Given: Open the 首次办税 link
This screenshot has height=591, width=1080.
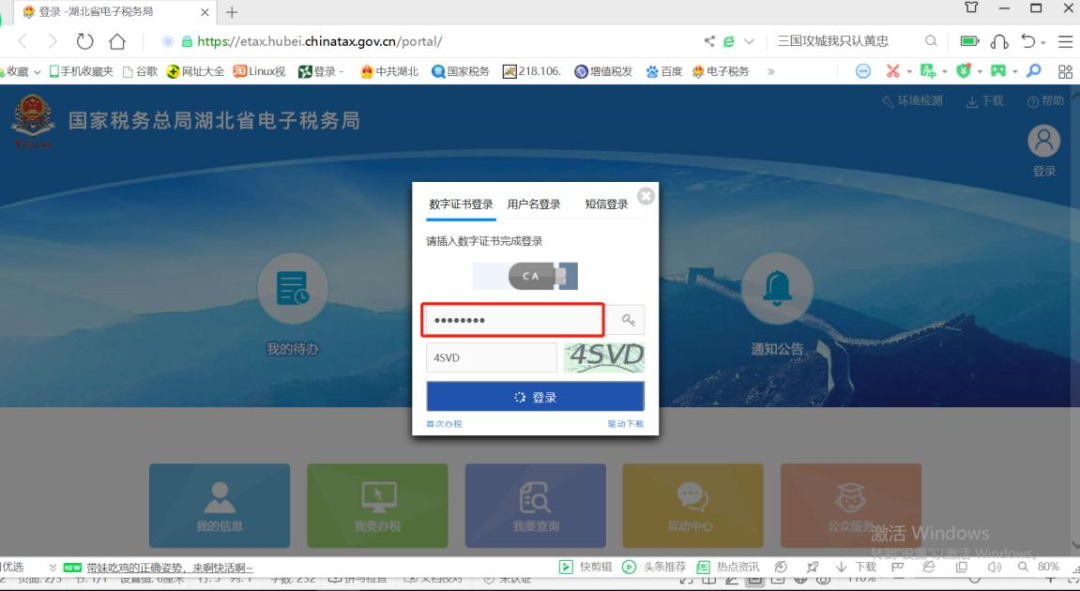Looking at the screenshot, I should [x=444, y=424].
